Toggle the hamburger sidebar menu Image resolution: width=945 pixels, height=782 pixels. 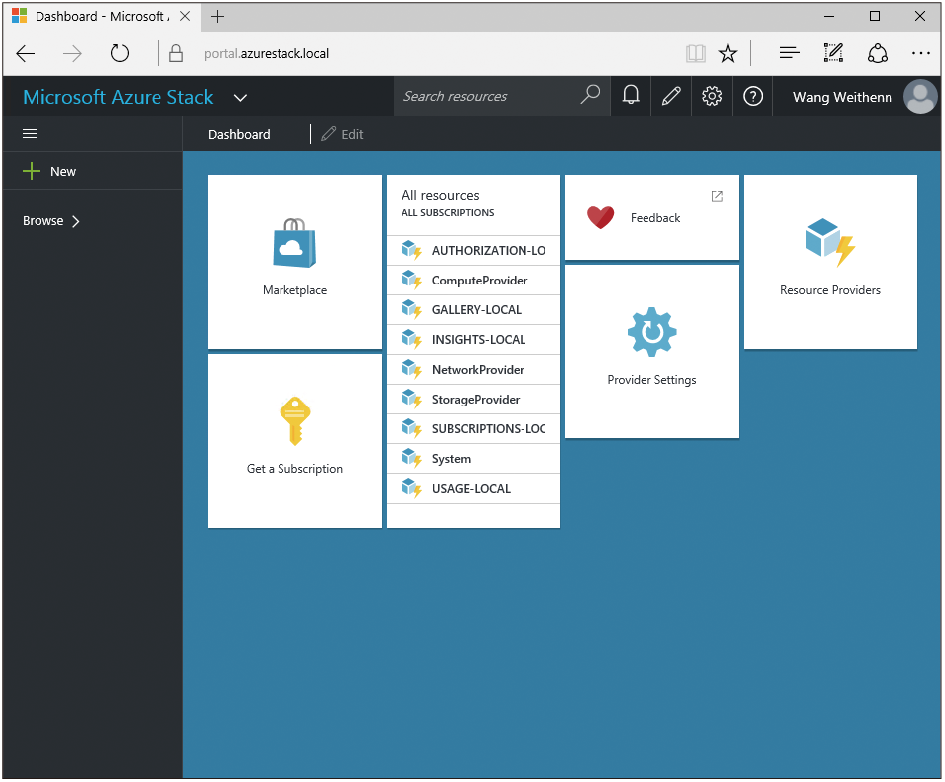(30, 134)
